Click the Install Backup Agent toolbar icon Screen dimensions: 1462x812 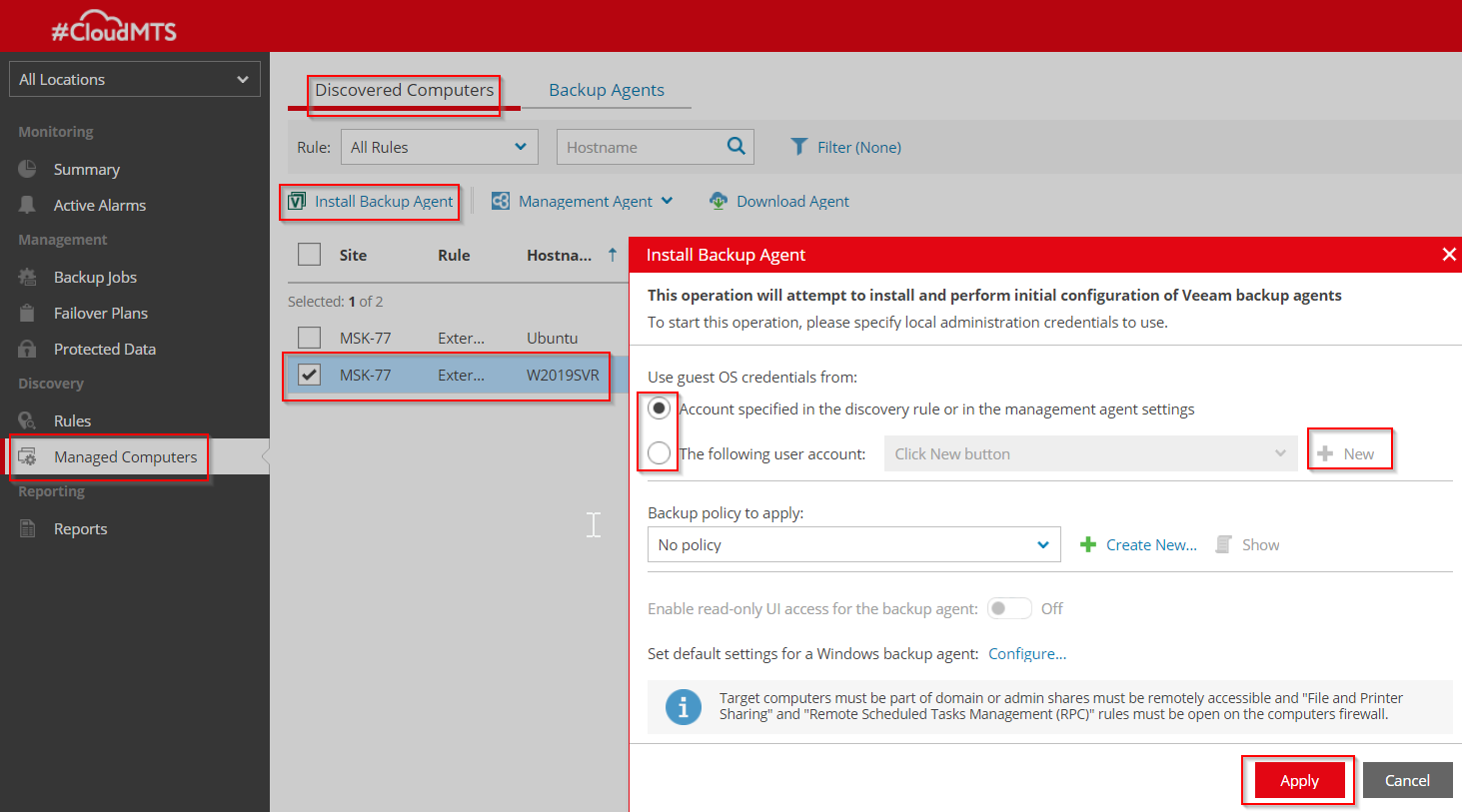pyautogui.click(x=297, y=202)
